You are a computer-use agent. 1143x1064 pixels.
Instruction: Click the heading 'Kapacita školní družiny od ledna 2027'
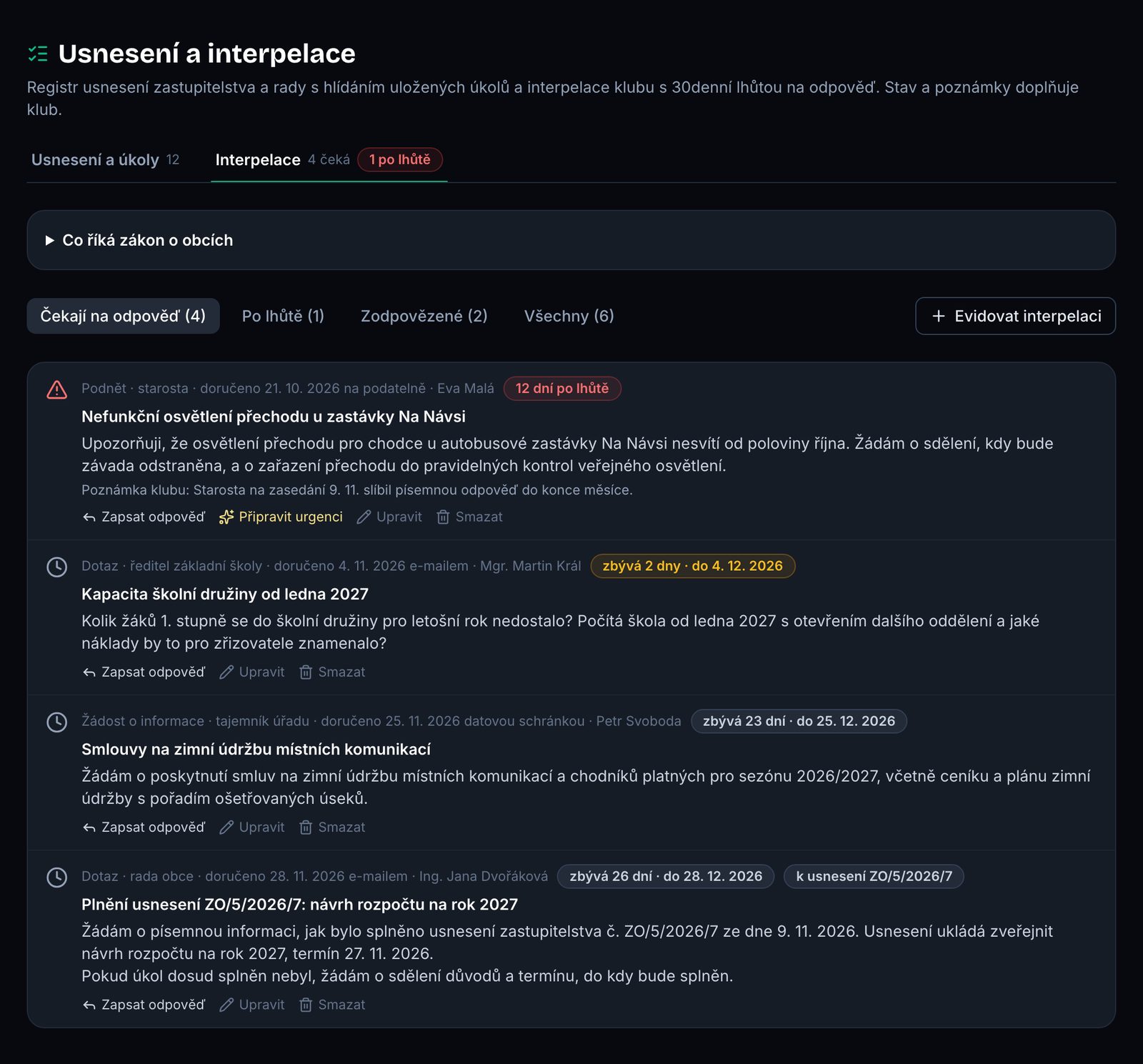tap(225, 594)
